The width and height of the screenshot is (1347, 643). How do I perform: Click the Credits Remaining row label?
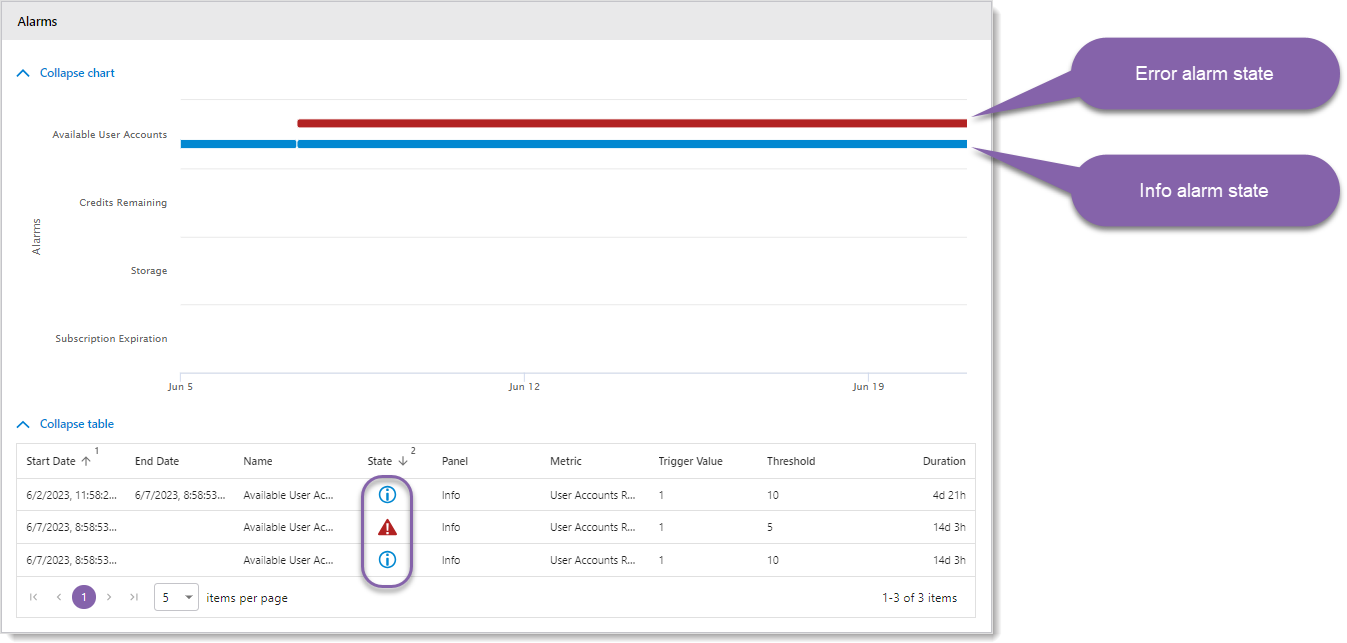click(124, 202)
